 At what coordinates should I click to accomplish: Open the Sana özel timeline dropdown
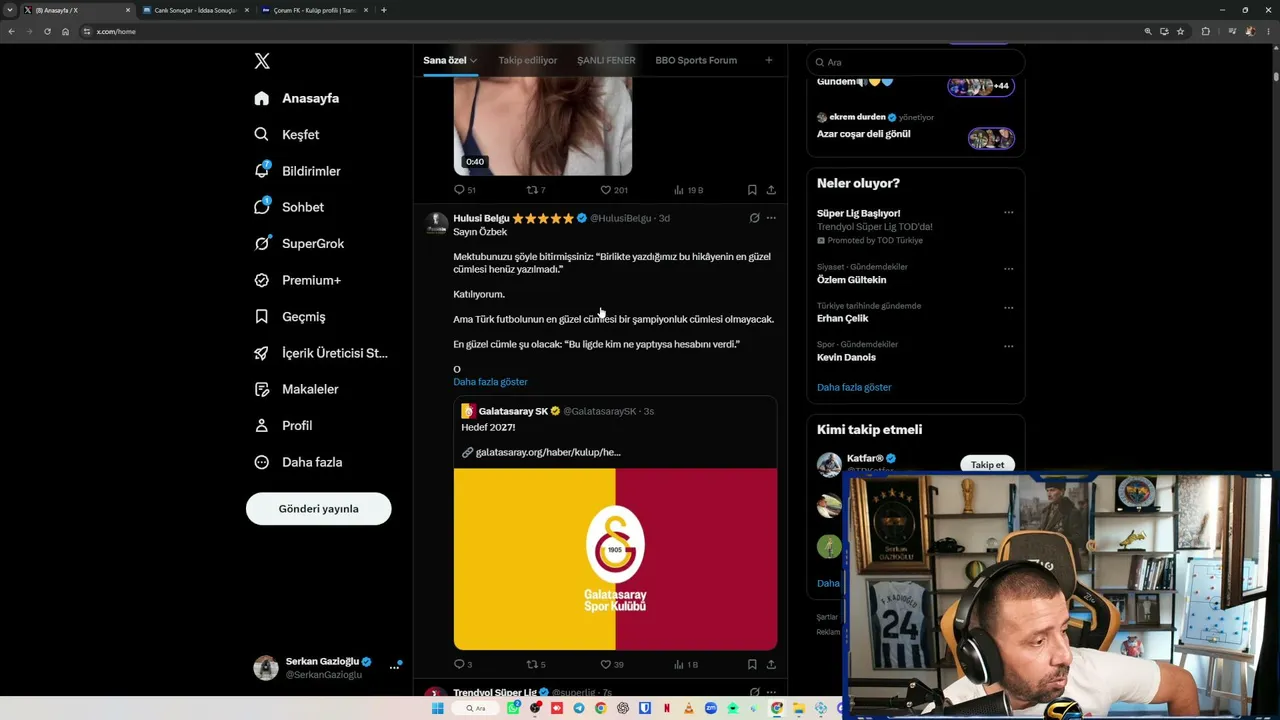click(450, 60)
